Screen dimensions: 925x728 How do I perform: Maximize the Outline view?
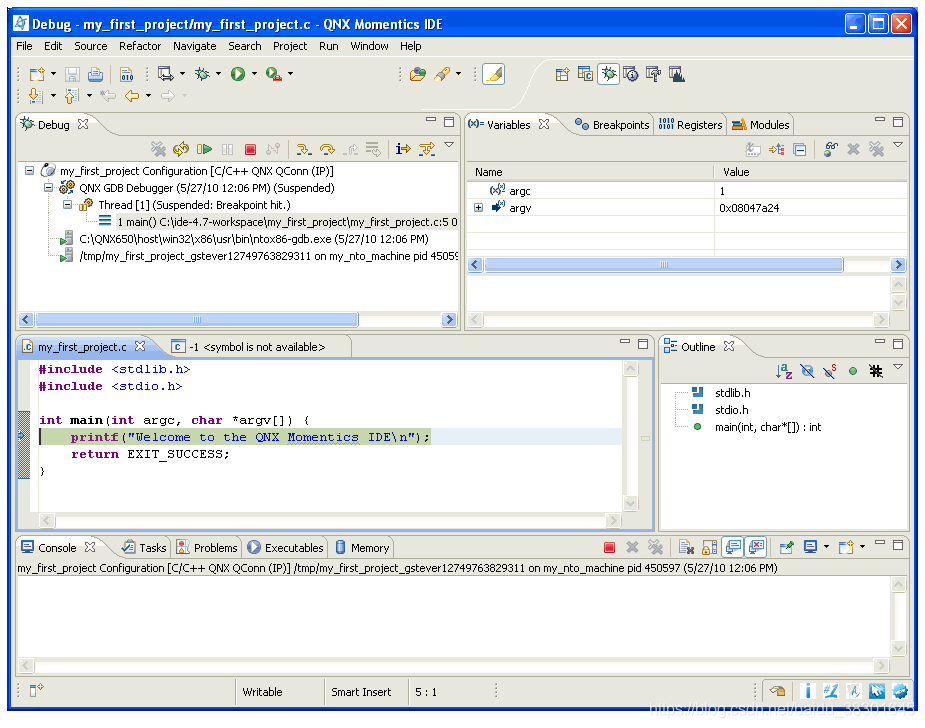pyautogui.click(x=898, y=344)
